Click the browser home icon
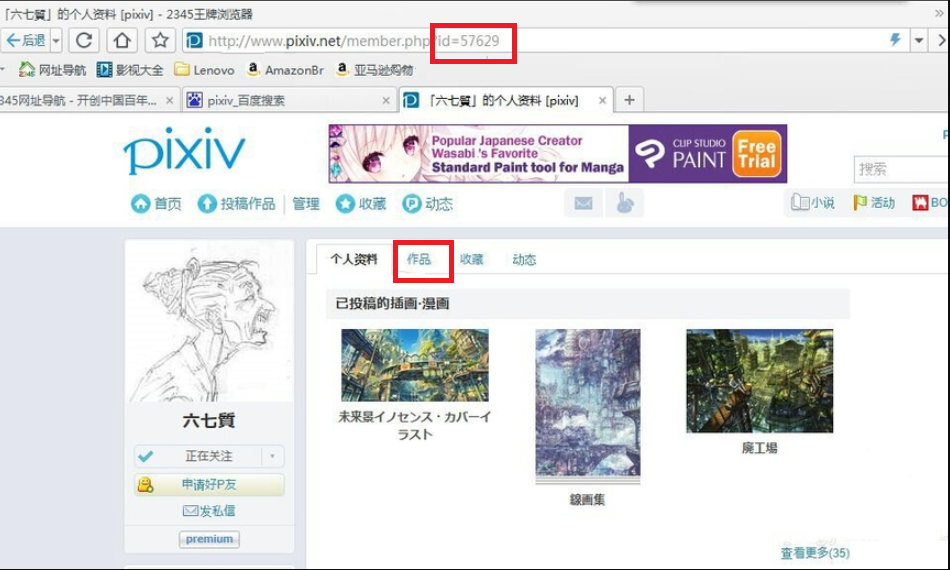 [x=122, y=41]
